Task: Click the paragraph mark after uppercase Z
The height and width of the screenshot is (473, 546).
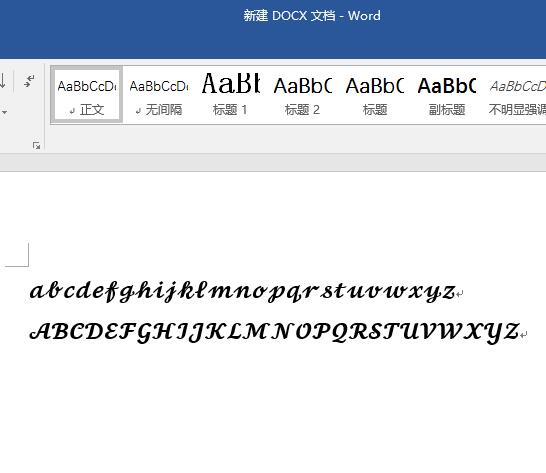Action: coord(524,334)
